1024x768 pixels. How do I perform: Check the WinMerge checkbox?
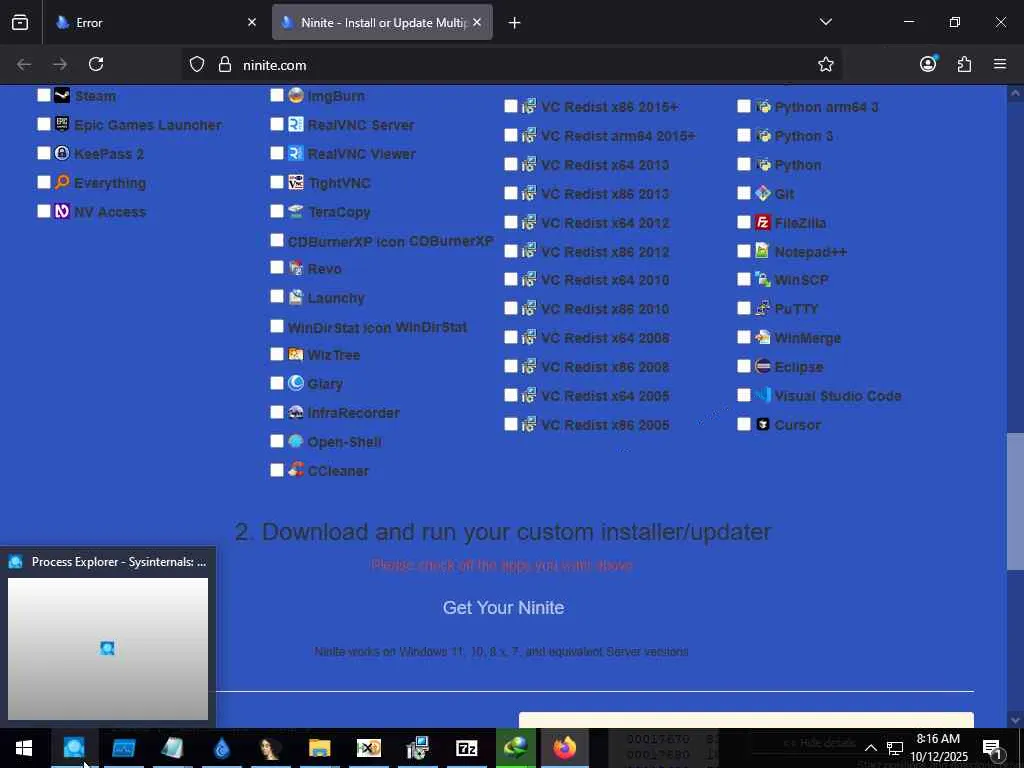point(744,337)
